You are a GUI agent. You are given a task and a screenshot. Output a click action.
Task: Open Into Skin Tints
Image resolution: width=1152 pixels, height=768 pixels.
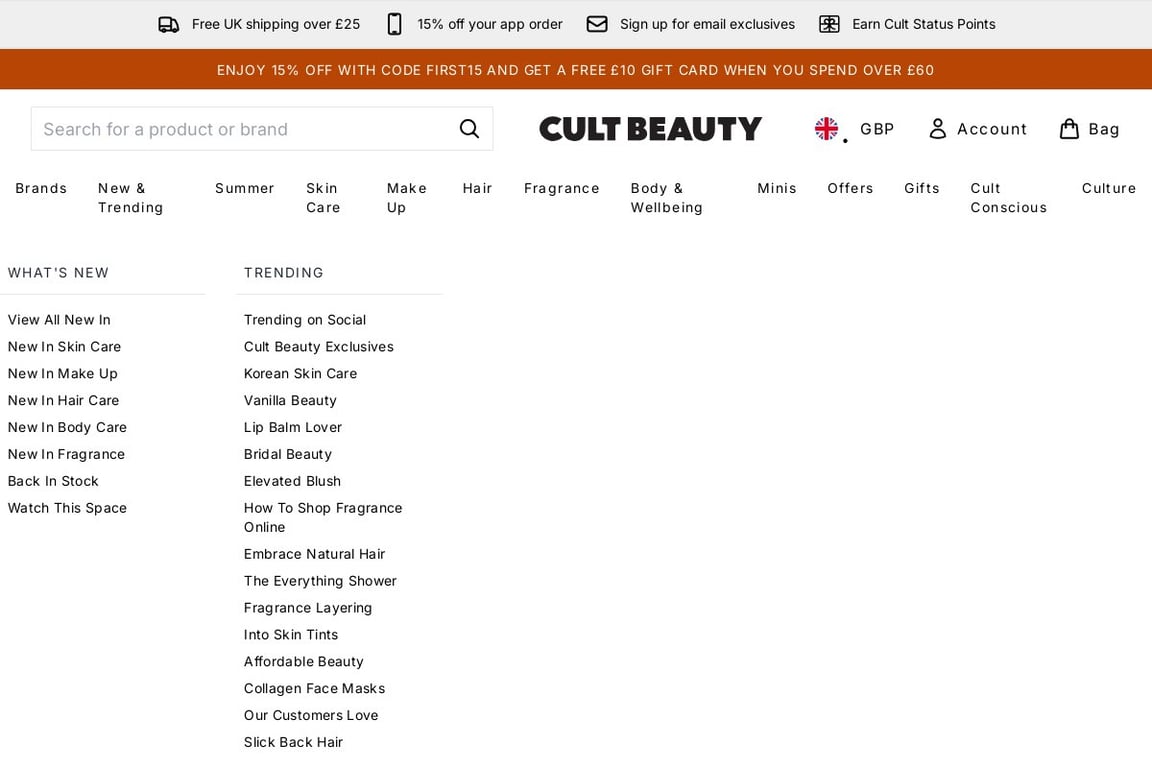point(291,634)
